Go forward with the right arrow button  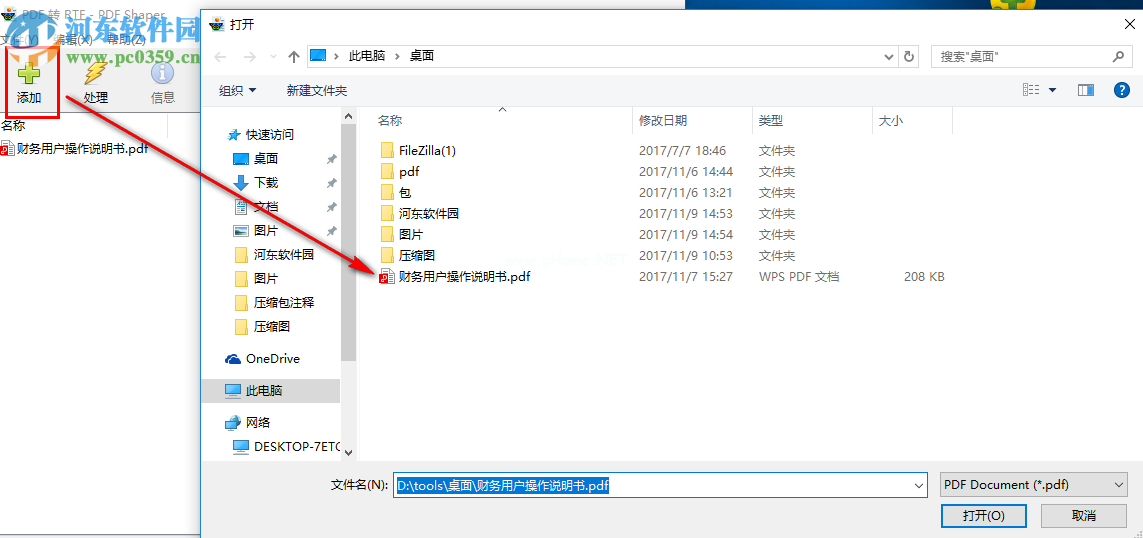point(249,56)
